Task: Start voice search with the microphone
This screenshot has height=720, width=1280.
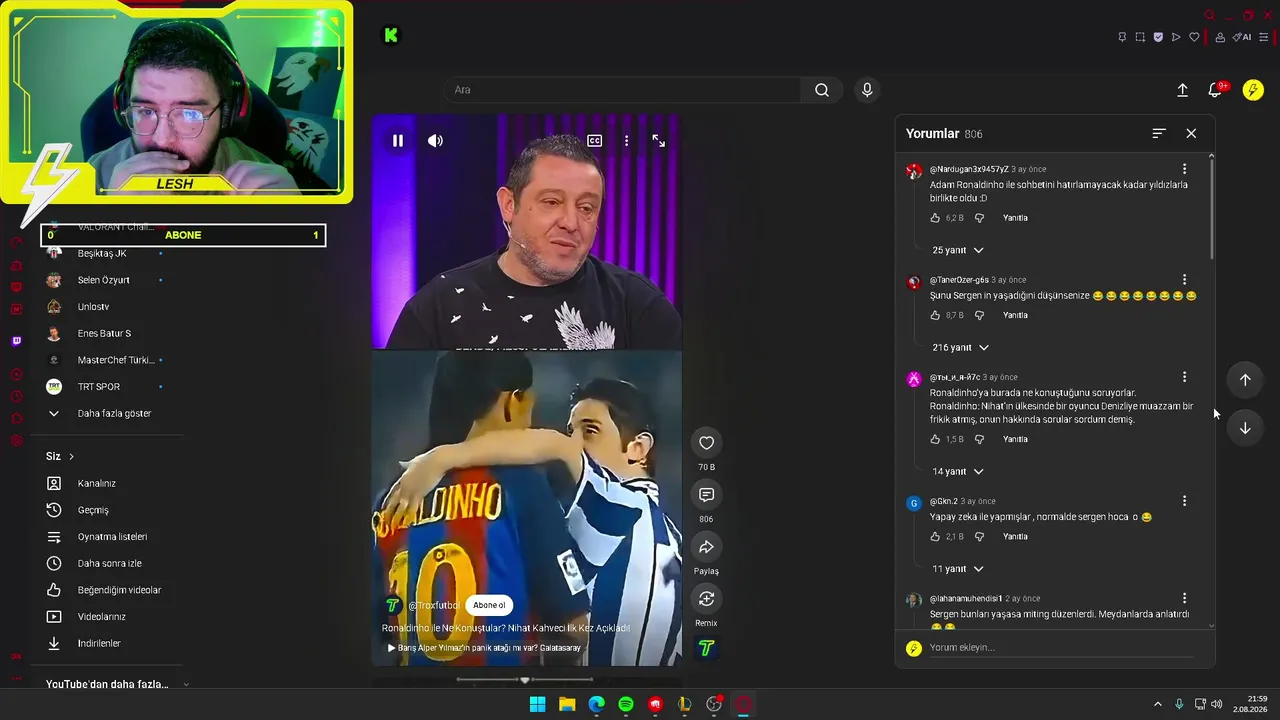Action: click(x=867, y=90)
